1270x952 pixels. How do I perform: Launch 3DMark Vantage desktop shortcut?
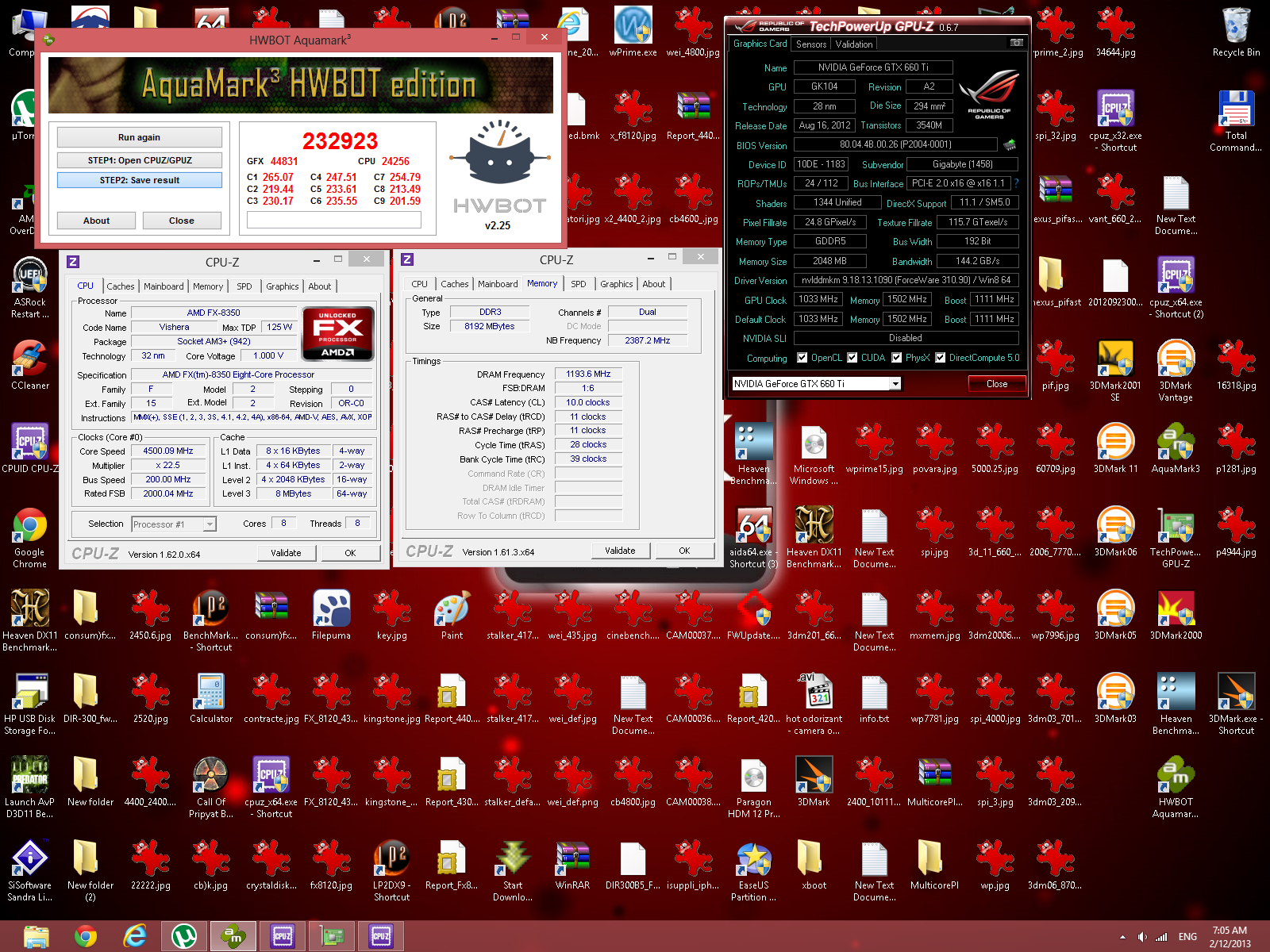[1176, 370]
